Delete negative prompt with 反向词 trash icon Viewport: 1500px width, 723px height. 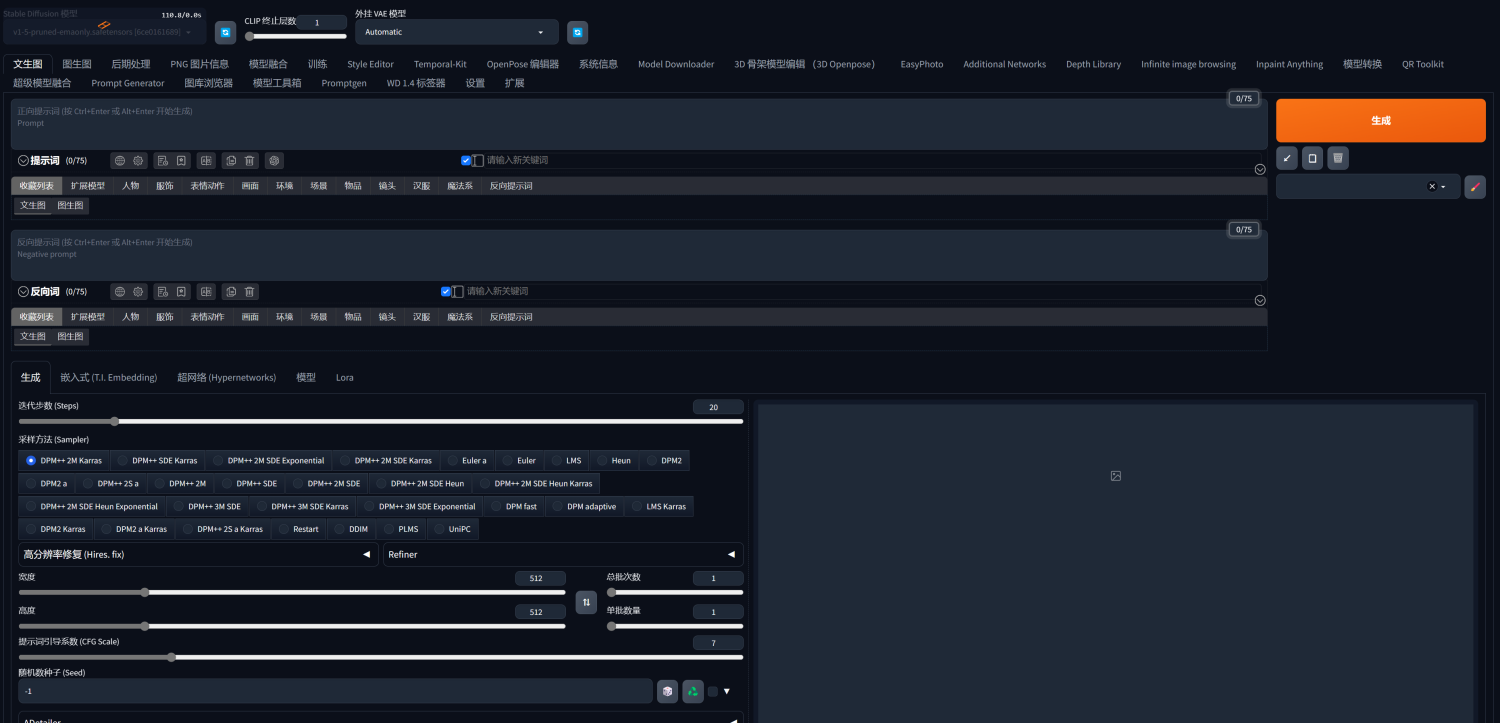pos(250,292)
